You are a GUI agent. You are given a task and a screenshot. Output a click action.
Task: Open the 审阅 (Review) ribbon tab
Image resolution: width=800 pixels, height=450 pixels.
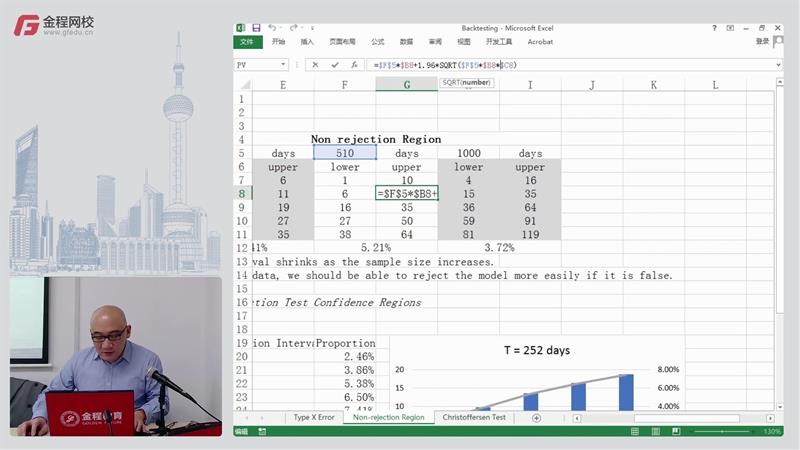coord(435,42)
